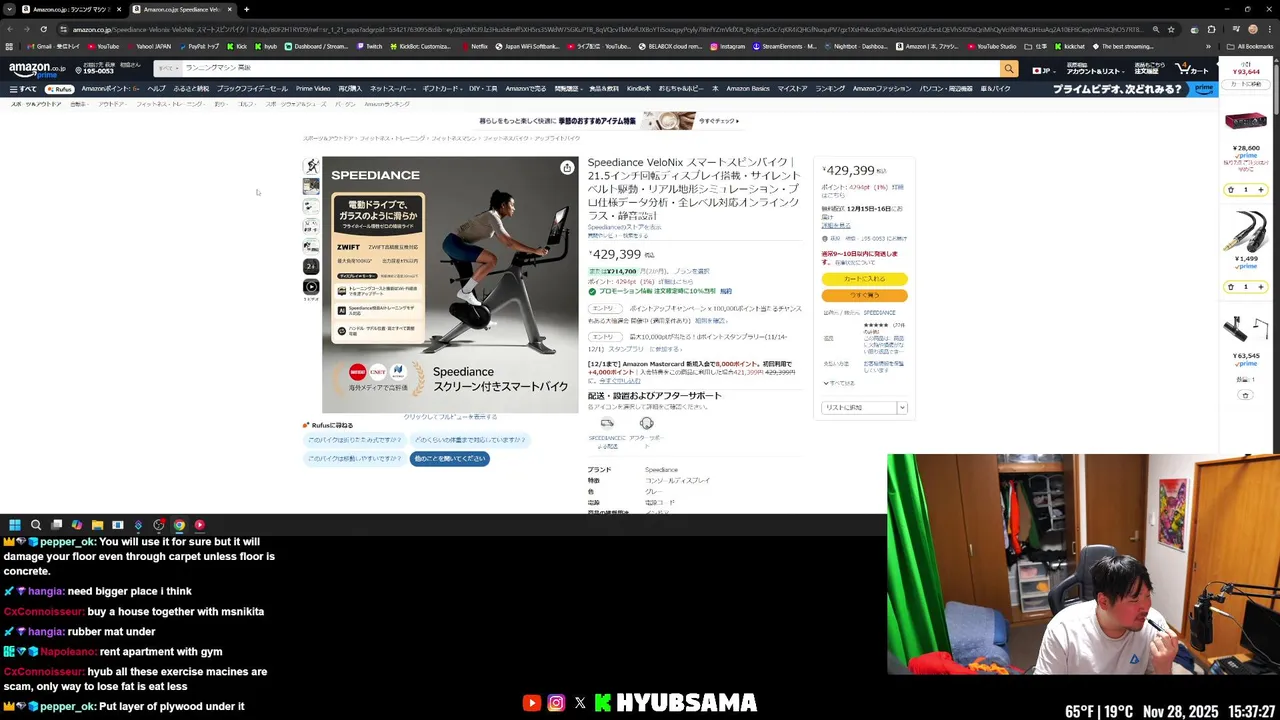Bookmark this page with star icon
Viewport: 1280px width, 720px height.
tap(1172, 29)
